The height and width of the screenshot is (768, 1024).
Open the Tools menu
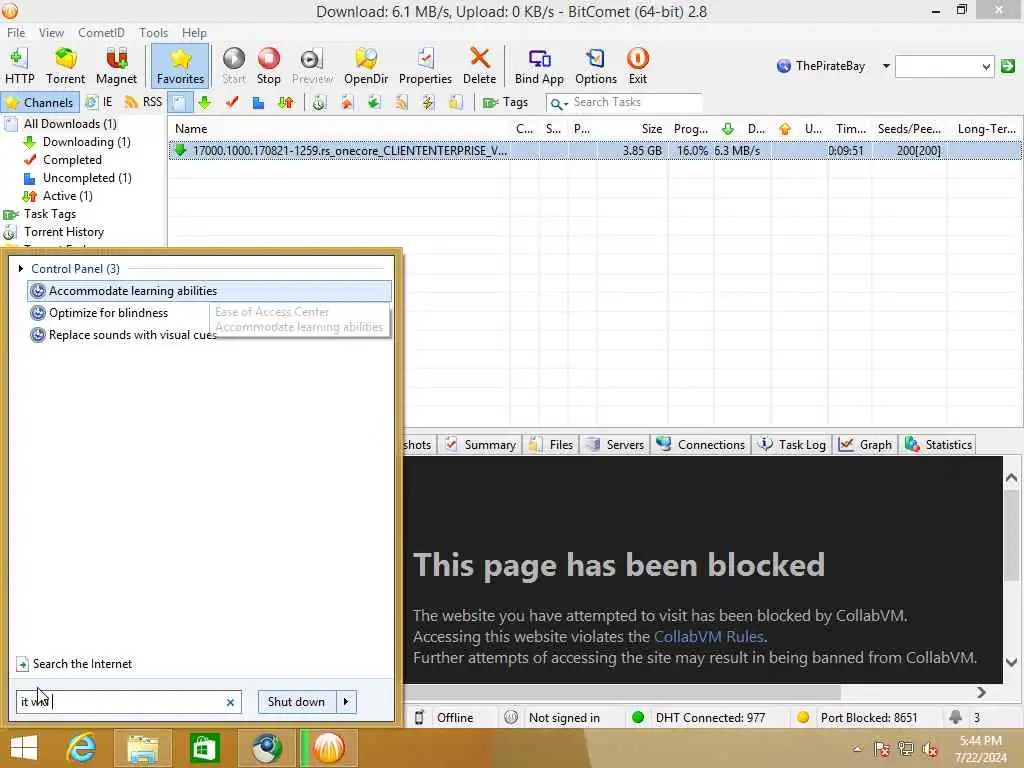tap(153, 33)
